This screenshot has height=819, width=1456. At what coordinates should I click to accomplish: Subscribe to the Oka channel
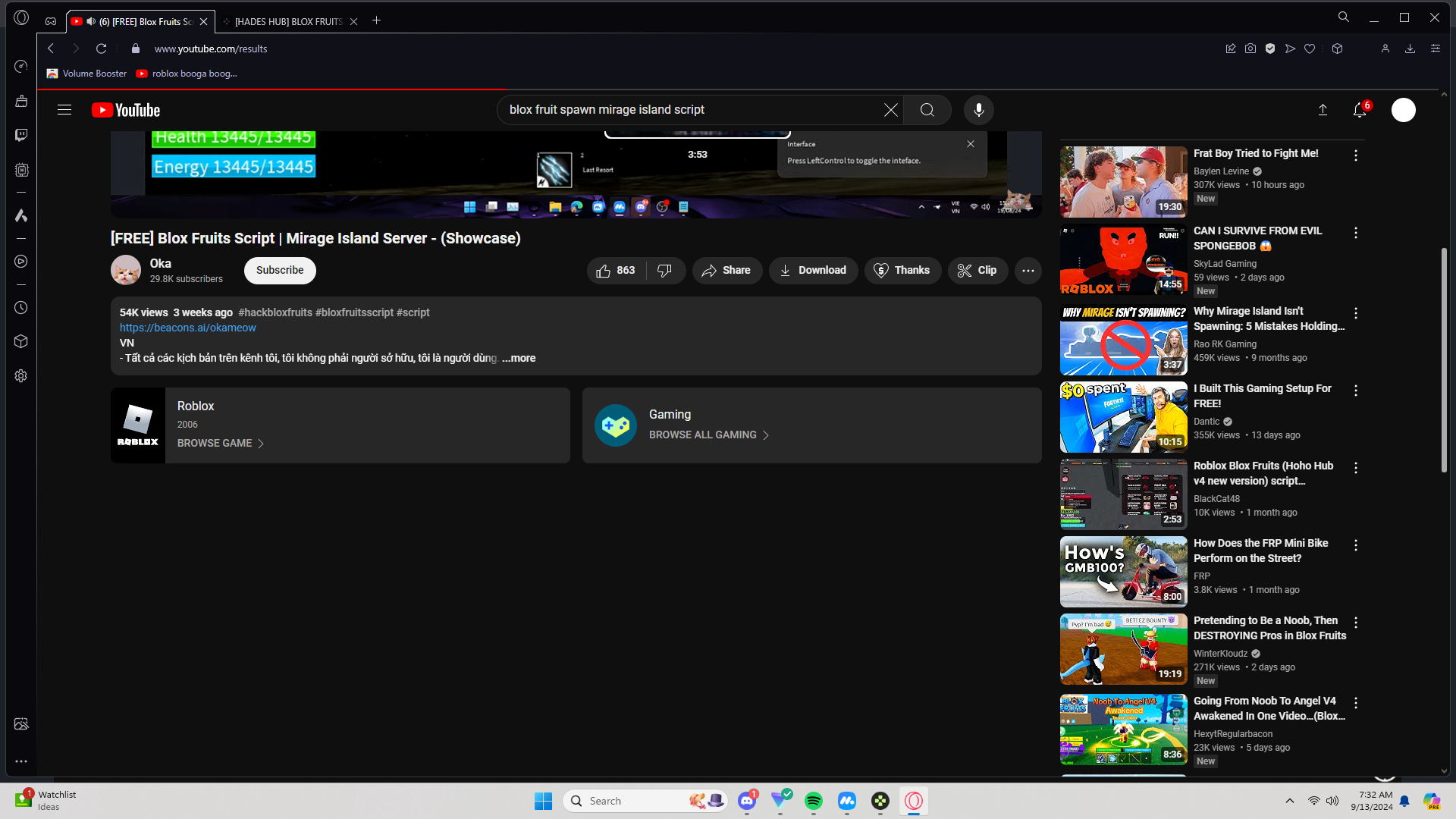coord(280,271)
